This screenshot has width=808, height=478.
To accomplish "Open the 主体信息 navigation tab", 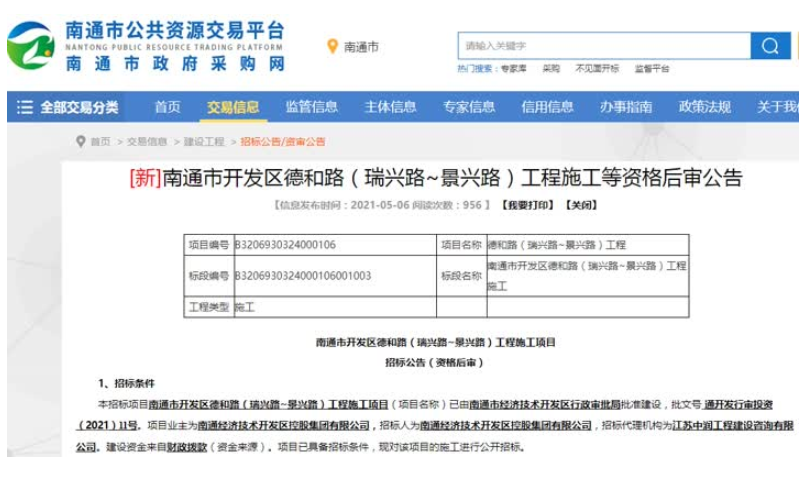I will click(390, 107).
